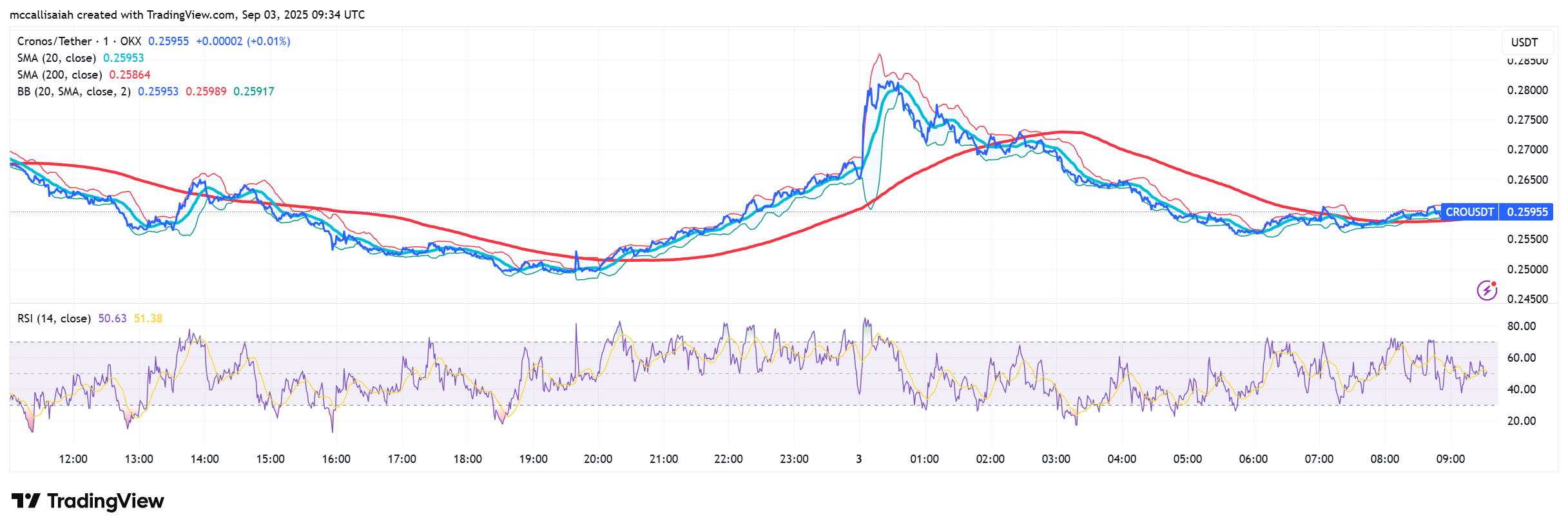Click the yellow RSI value 51.38
This screenshot has height=530, width=1568.
148,319
